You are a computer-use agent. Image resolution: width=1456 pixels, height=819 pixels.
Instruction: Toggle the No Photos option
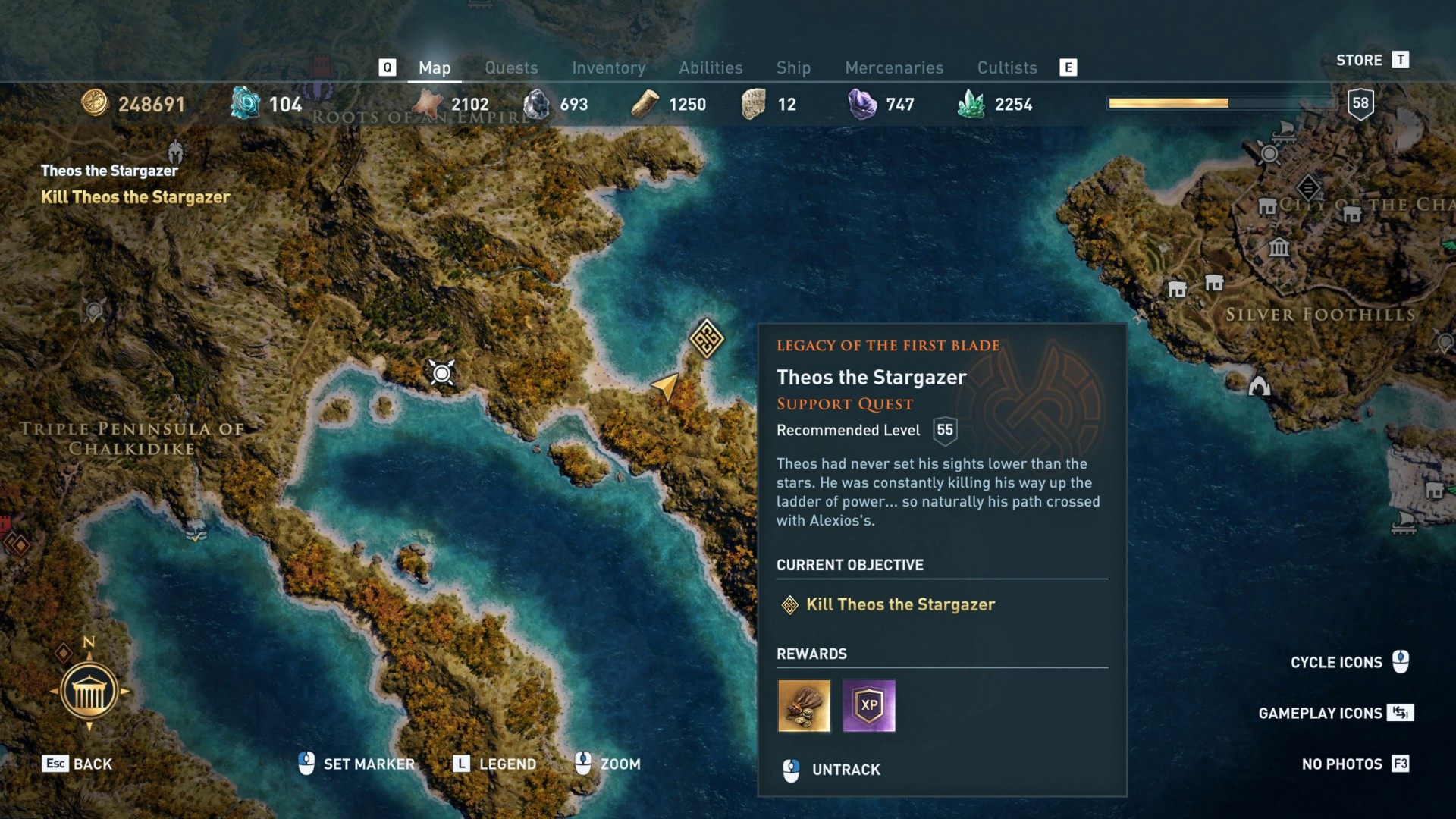(1355, 764)
